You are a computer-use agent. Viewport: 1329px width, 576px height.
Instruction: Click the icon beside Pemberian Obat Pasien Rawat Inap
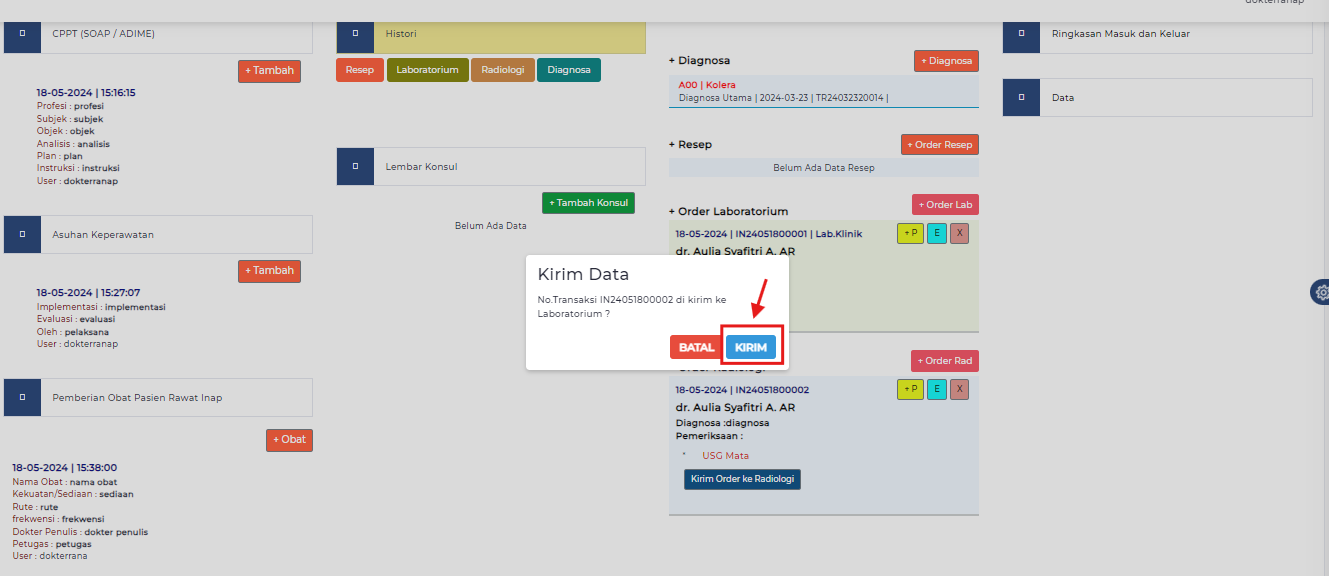21,397
